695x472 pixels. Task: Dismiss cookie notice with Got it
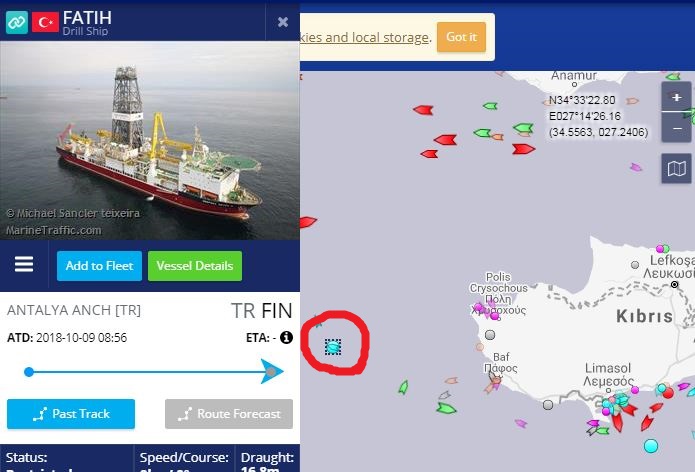pyautogui.click(x=461, y=37)
